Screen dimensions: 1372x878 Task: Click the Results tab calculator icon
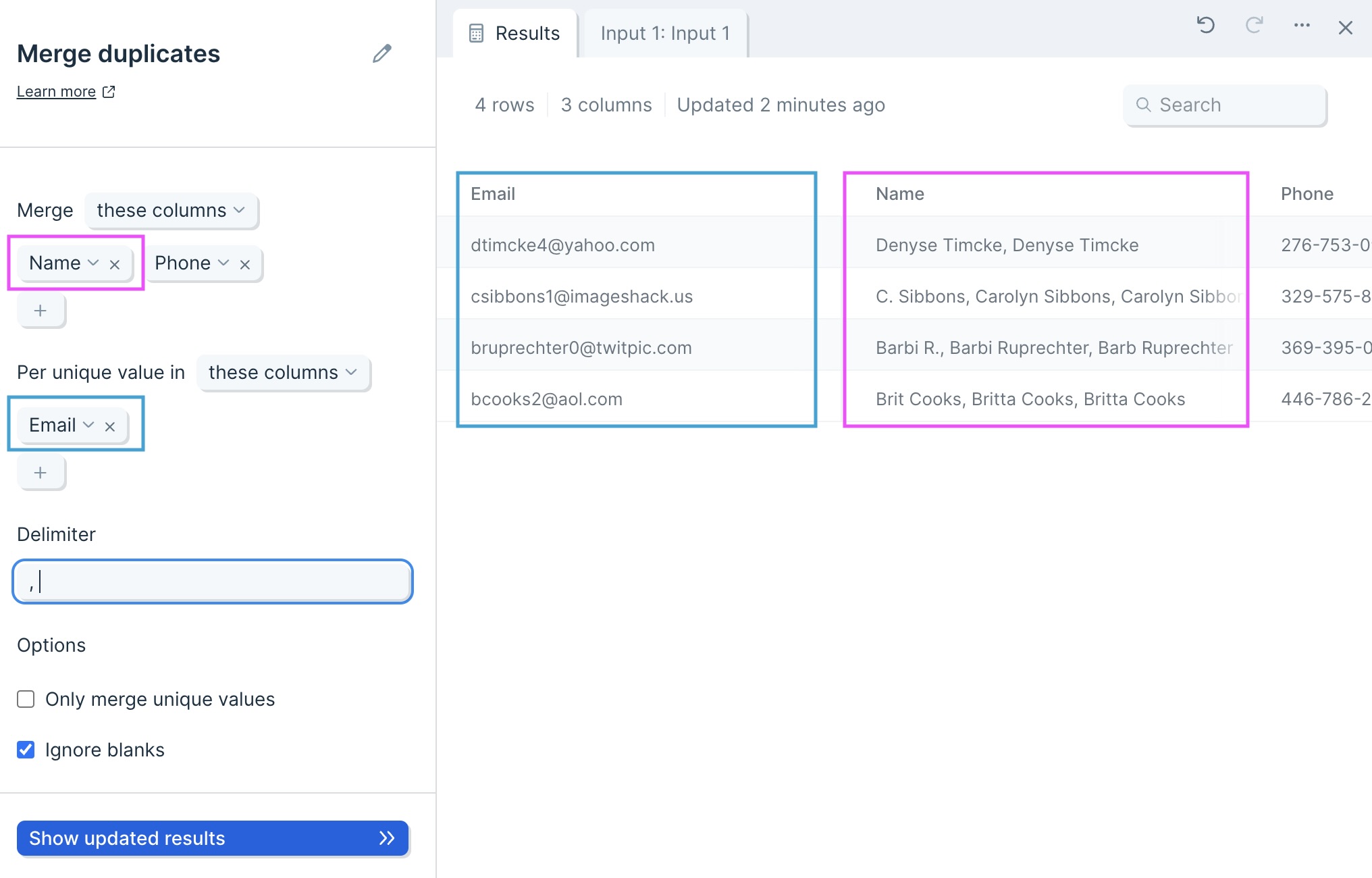click(476, 33)
